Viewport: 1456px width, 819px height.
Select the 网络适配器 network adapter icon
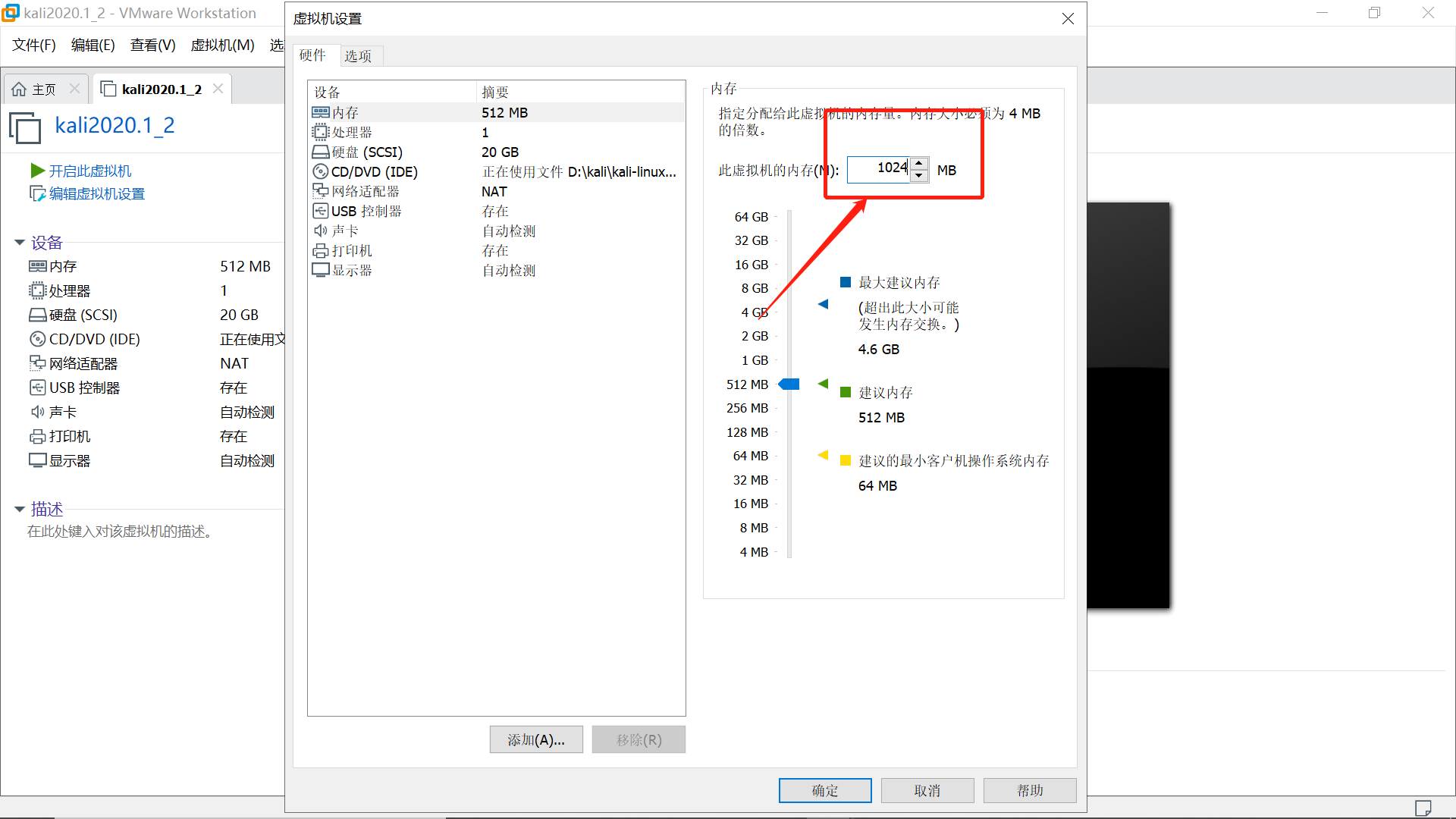(320, 191)
